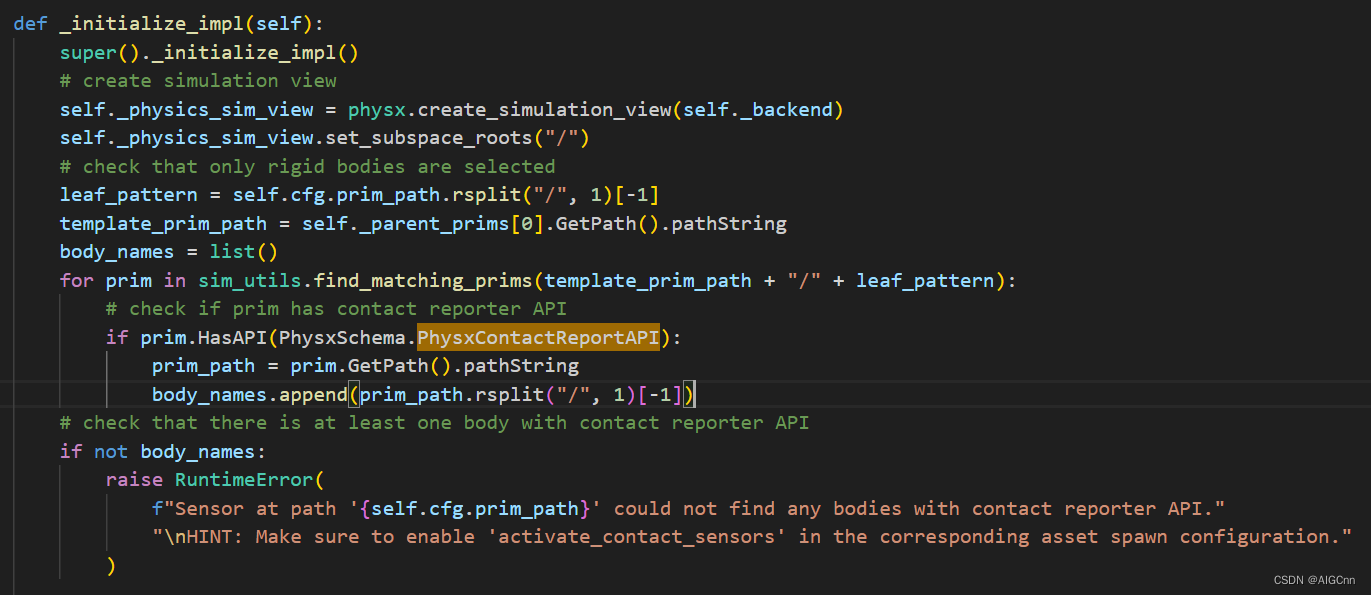The height and width of the screenshot is (595, 1371).
Task: Click the prim.HasAPI condition check
Action: pos(197,337)
